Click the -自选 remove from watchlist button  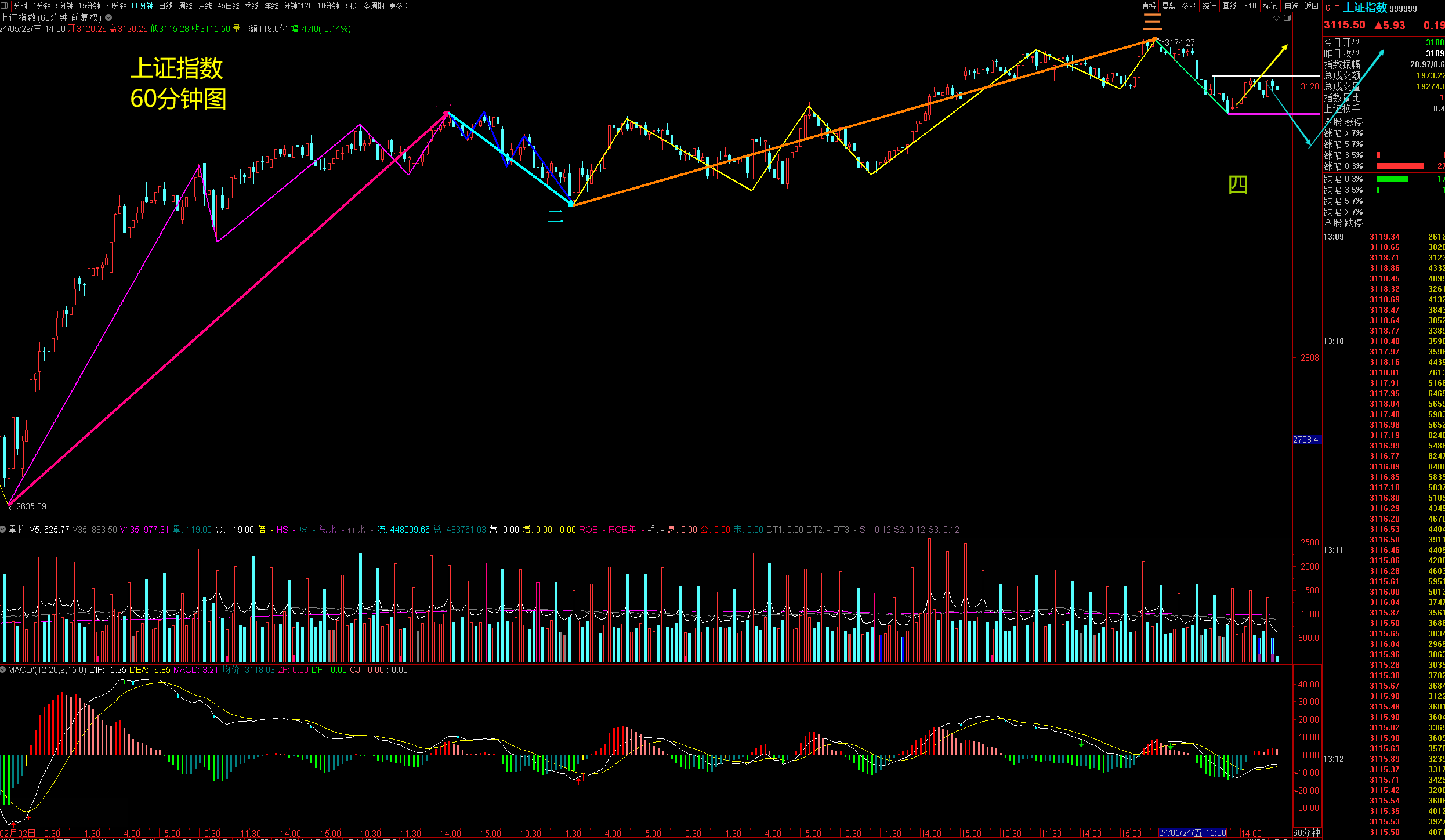[1291, 6]
